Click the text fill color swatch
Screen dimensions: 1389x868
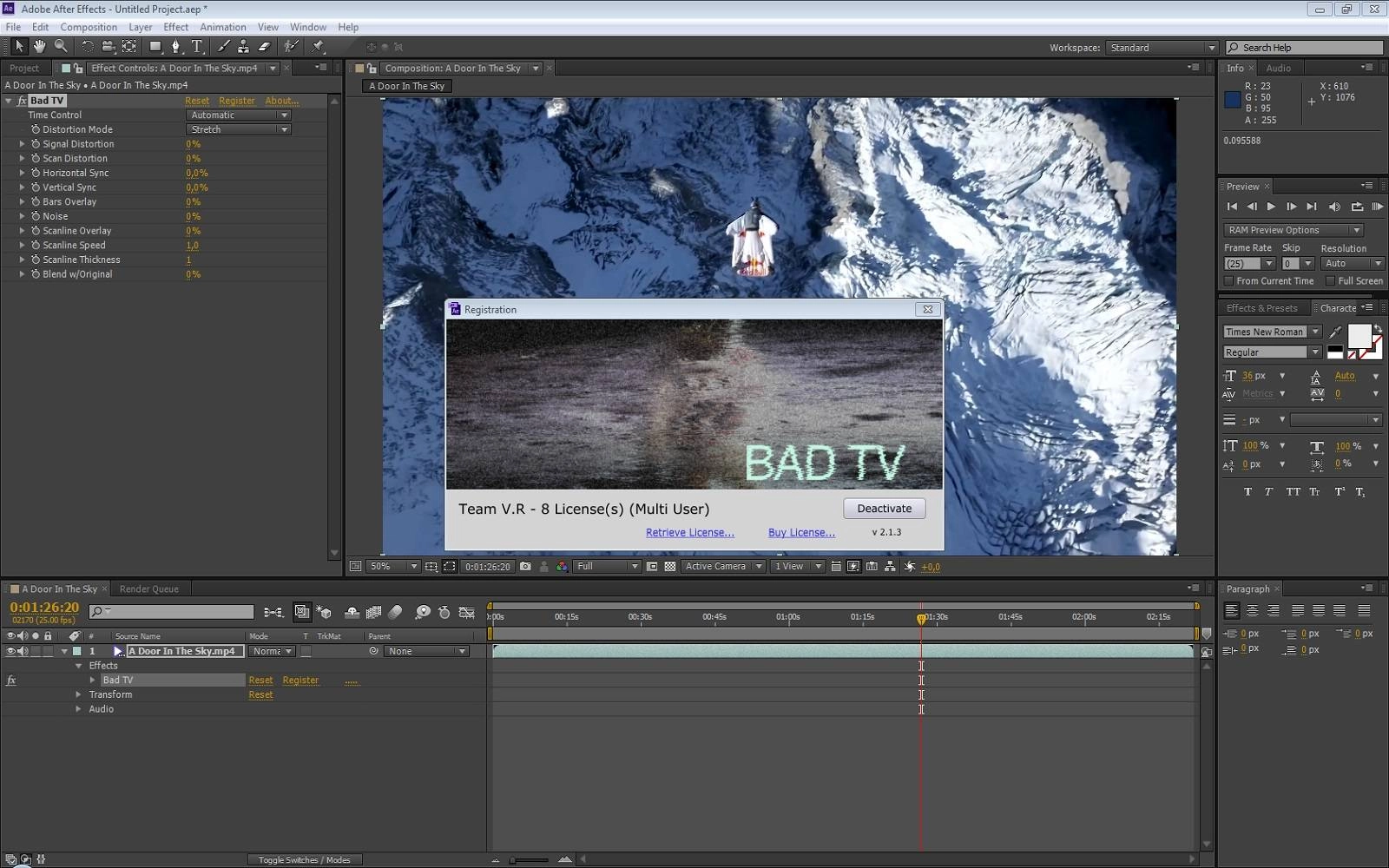click(x=1359, y=336)
